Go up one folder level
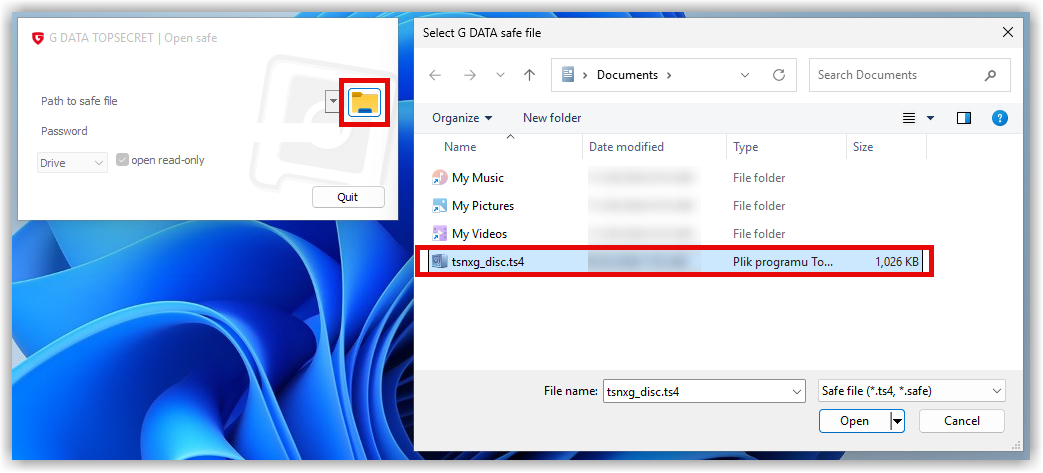Image resolution: width=1043 pixels, height=473 pixels. pos(529,75)
